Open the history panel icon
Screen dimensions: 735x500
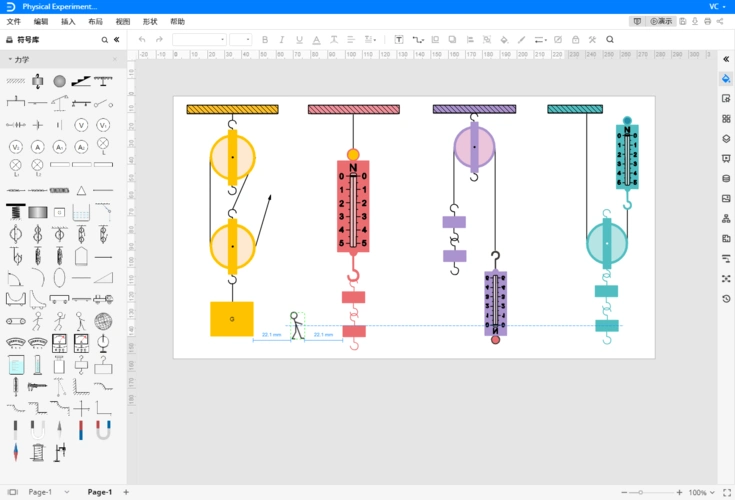(726, 298)
